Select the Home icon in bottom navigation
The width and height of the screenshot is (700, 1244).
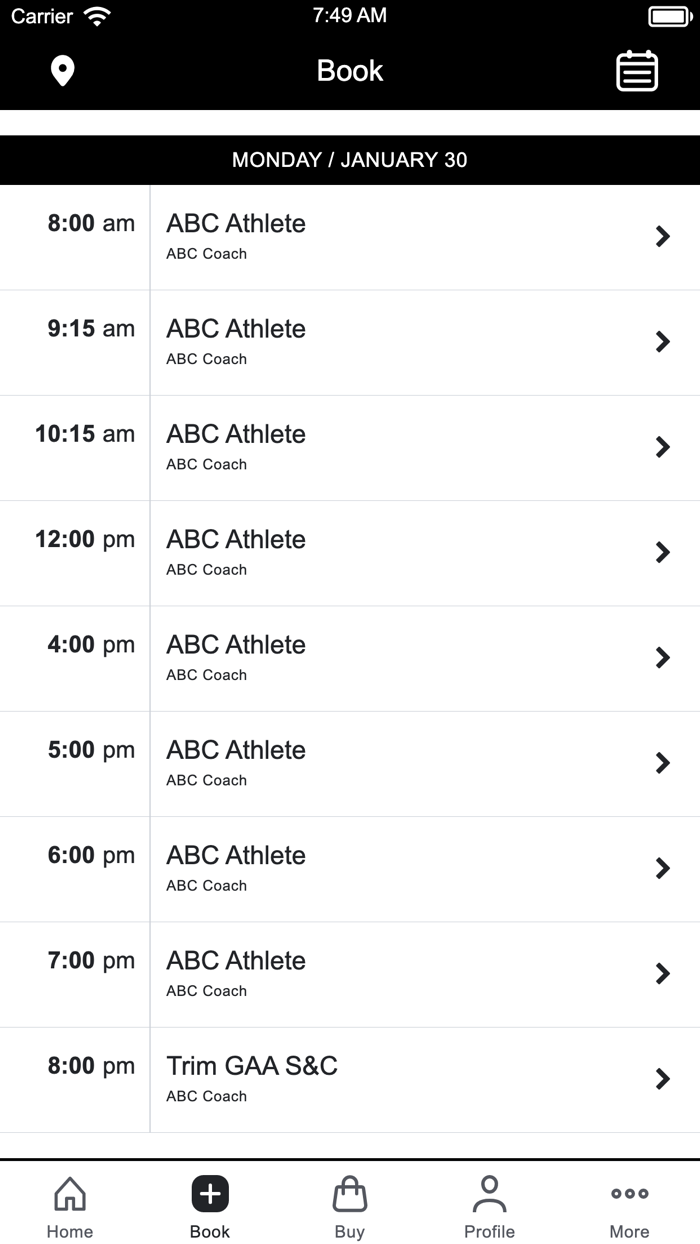tap(69, 1194)
